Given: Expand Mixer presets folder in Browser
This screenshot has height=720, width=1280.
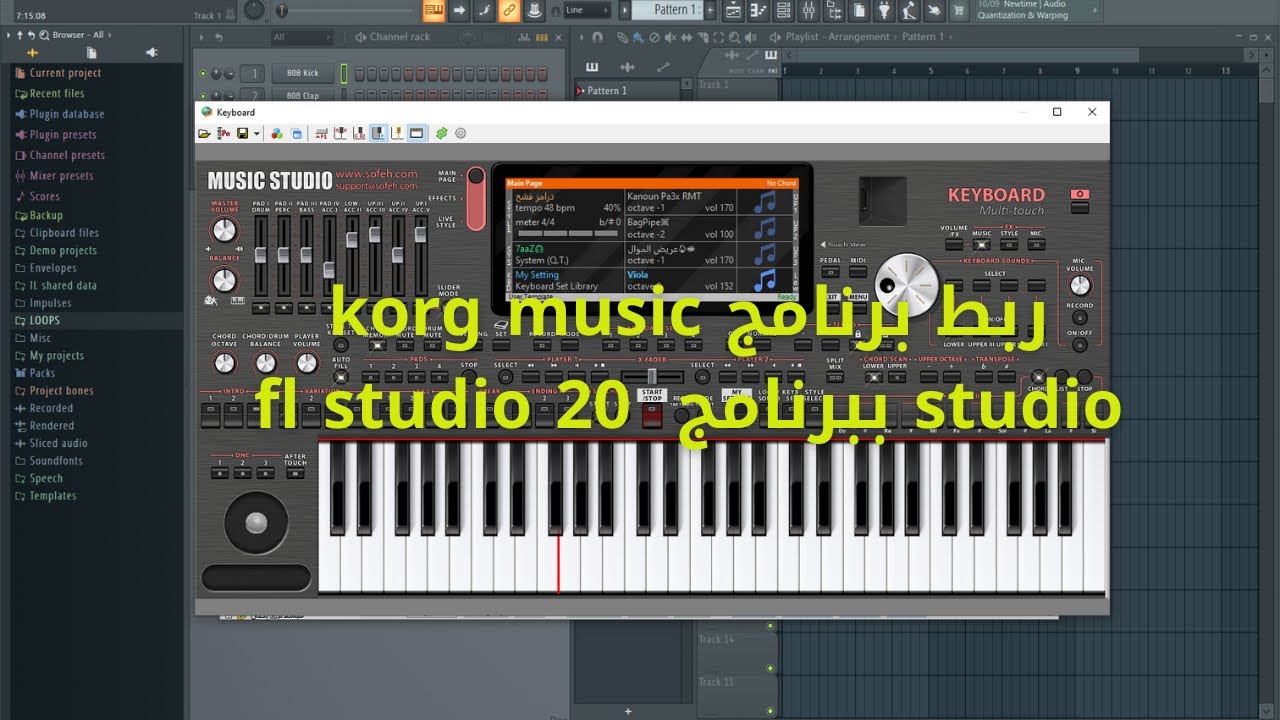Looking at the screenshot, I should click(x=61, y=176).
